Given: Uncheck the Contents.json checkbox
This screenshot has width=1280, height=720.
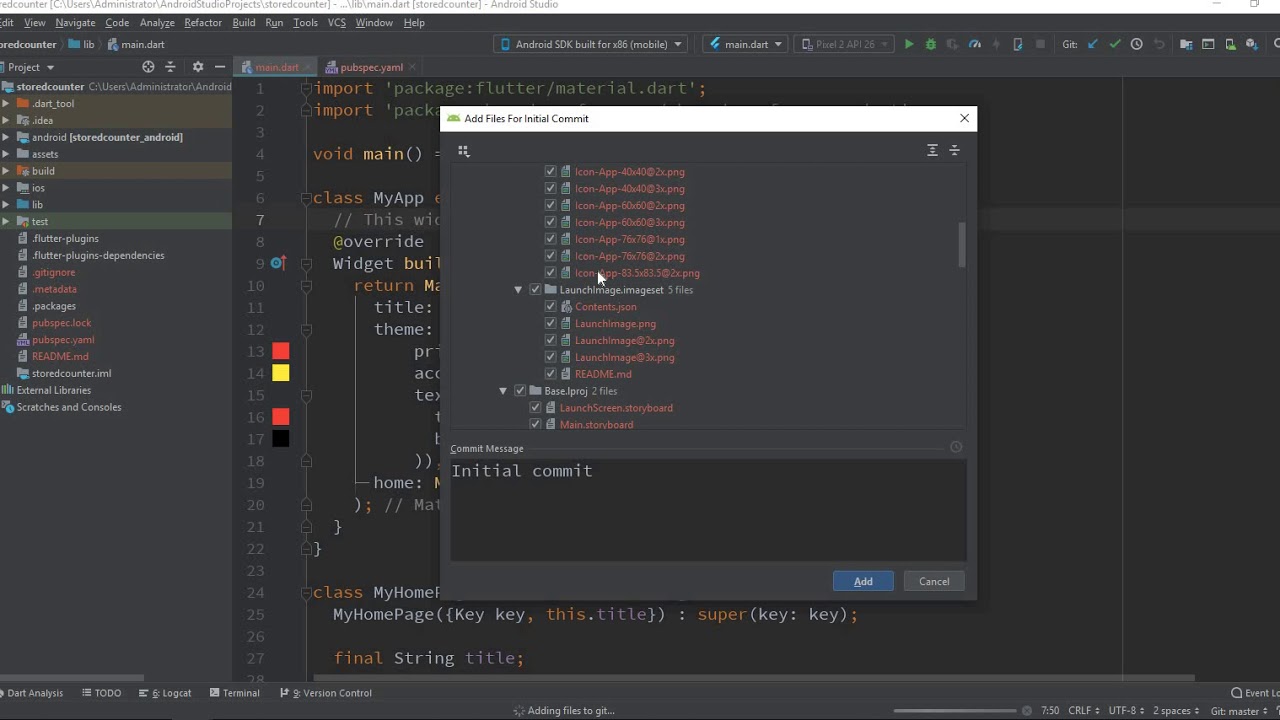Looking at the screenshot, I should [x=550, y=307].
